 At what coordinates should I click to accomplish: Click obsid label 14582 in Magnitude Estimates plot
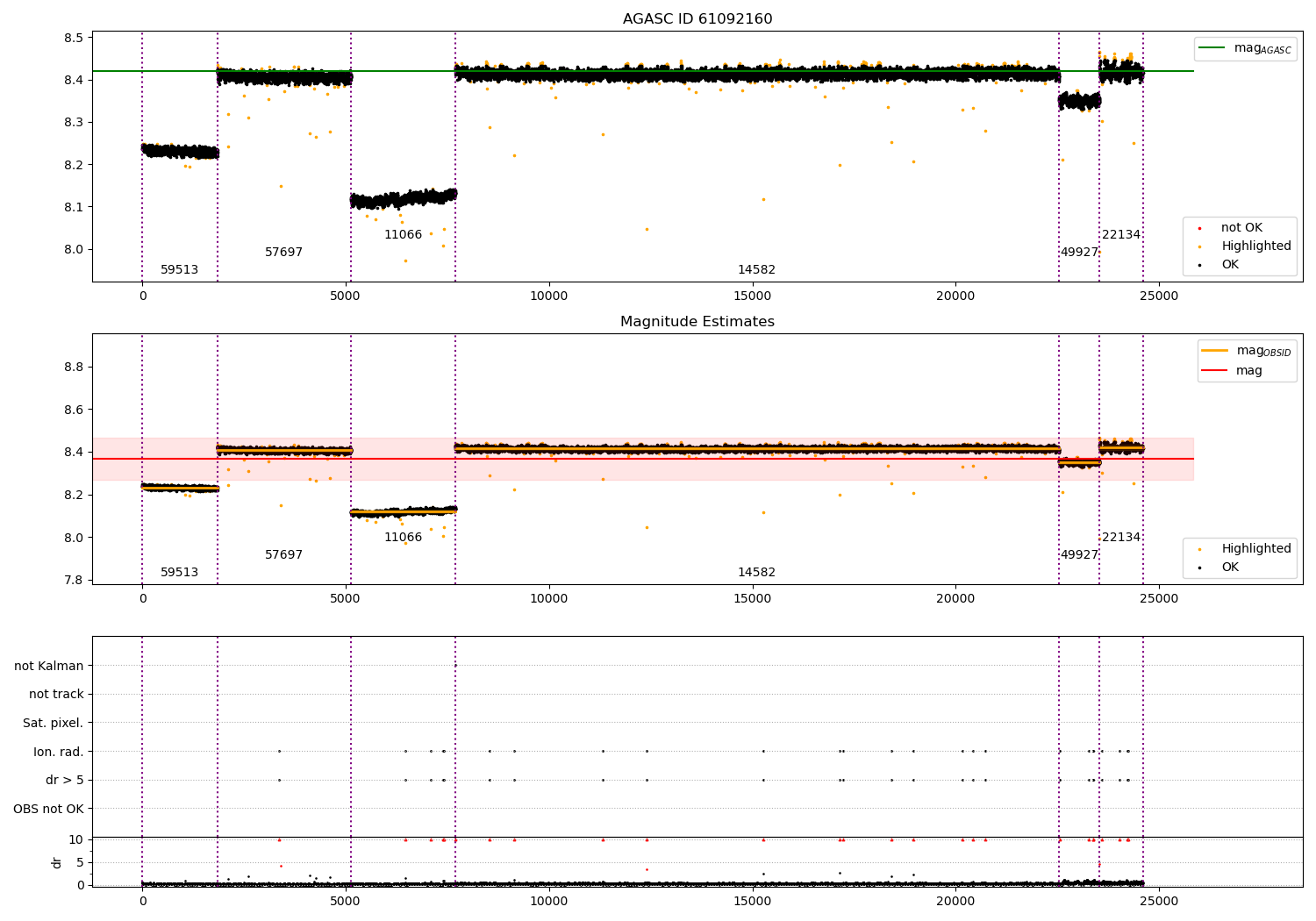point(756,573)
